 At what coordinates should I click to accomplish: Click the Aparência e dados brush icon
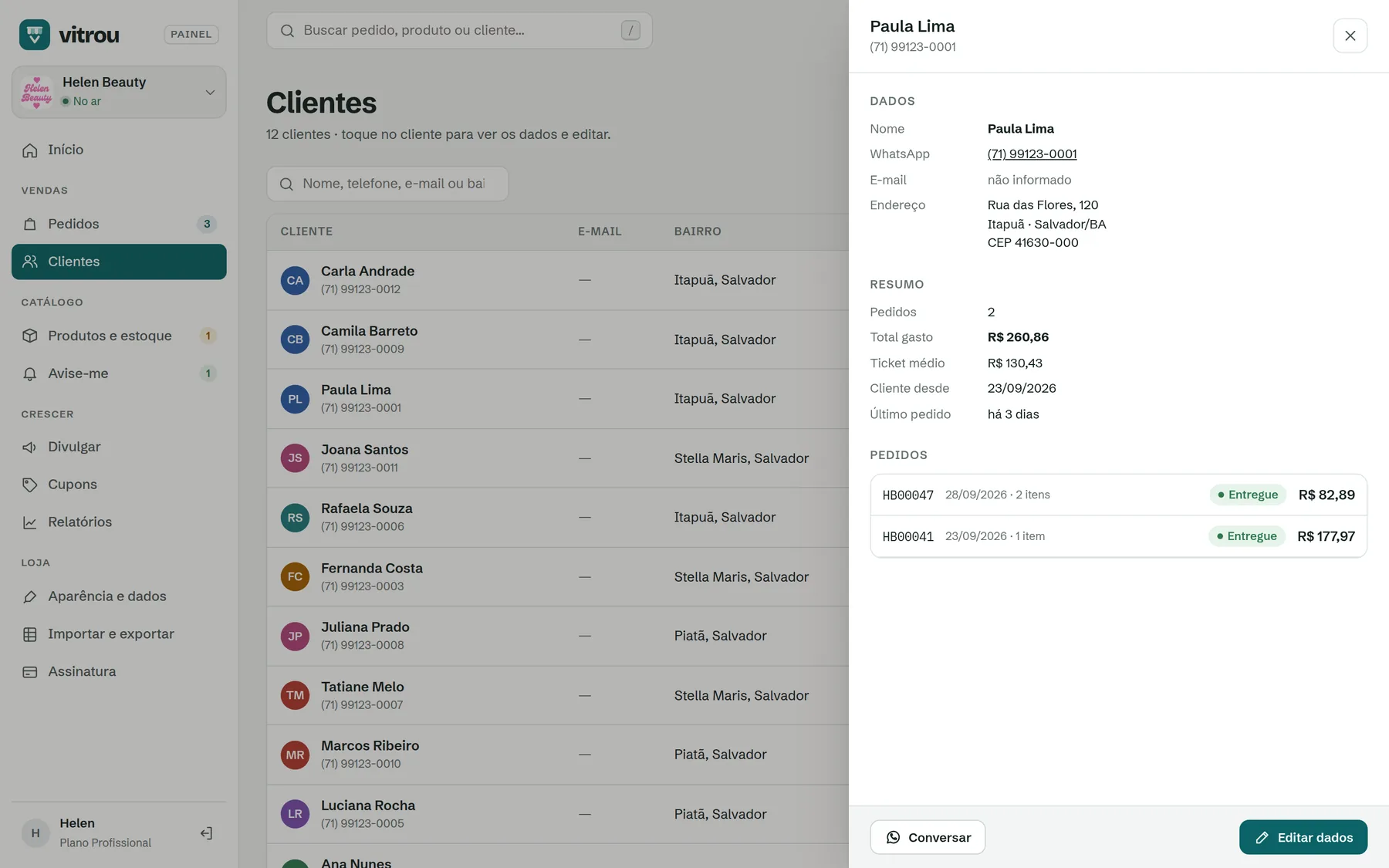[x=30, y=596]
